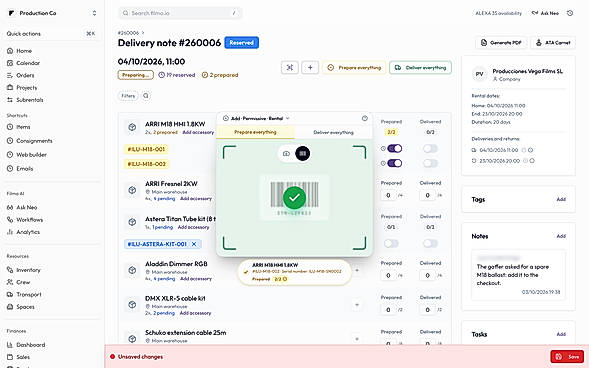
Task: Click the search fiima.io field
Action: pos(180,13)
